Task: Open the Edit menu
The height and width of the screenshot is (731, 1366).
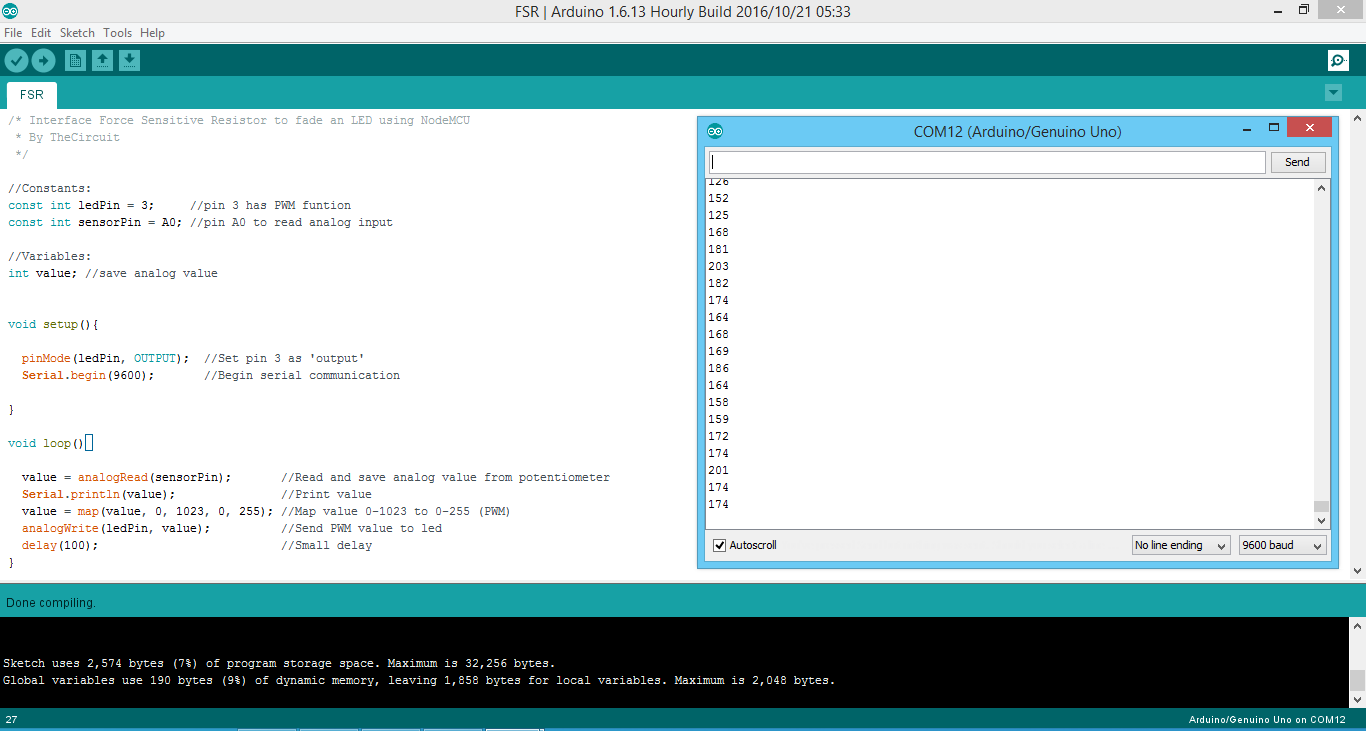Action: [41, 33]
